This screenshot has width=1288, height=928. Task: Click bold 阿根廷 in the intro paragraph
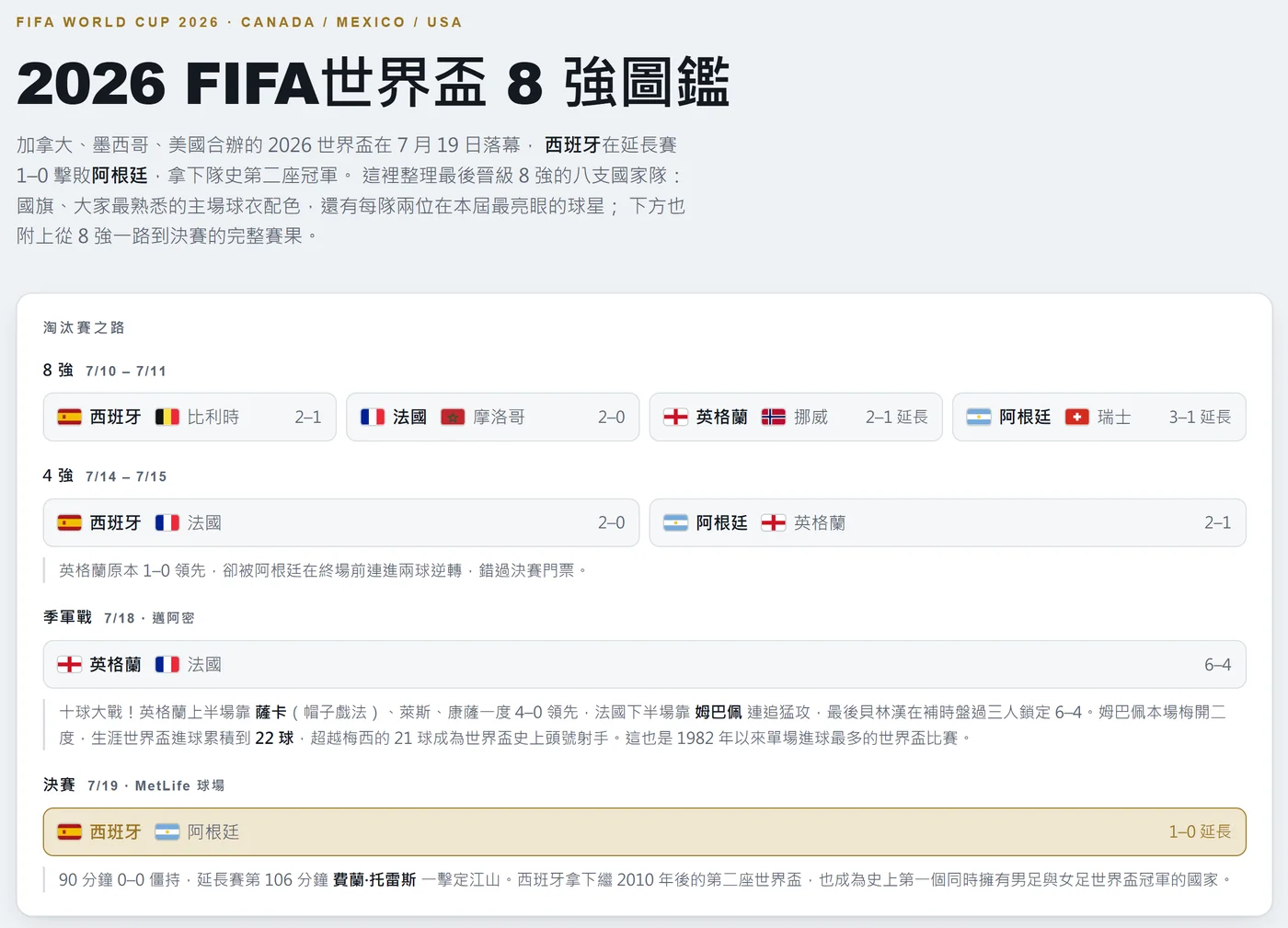[120, 175]
